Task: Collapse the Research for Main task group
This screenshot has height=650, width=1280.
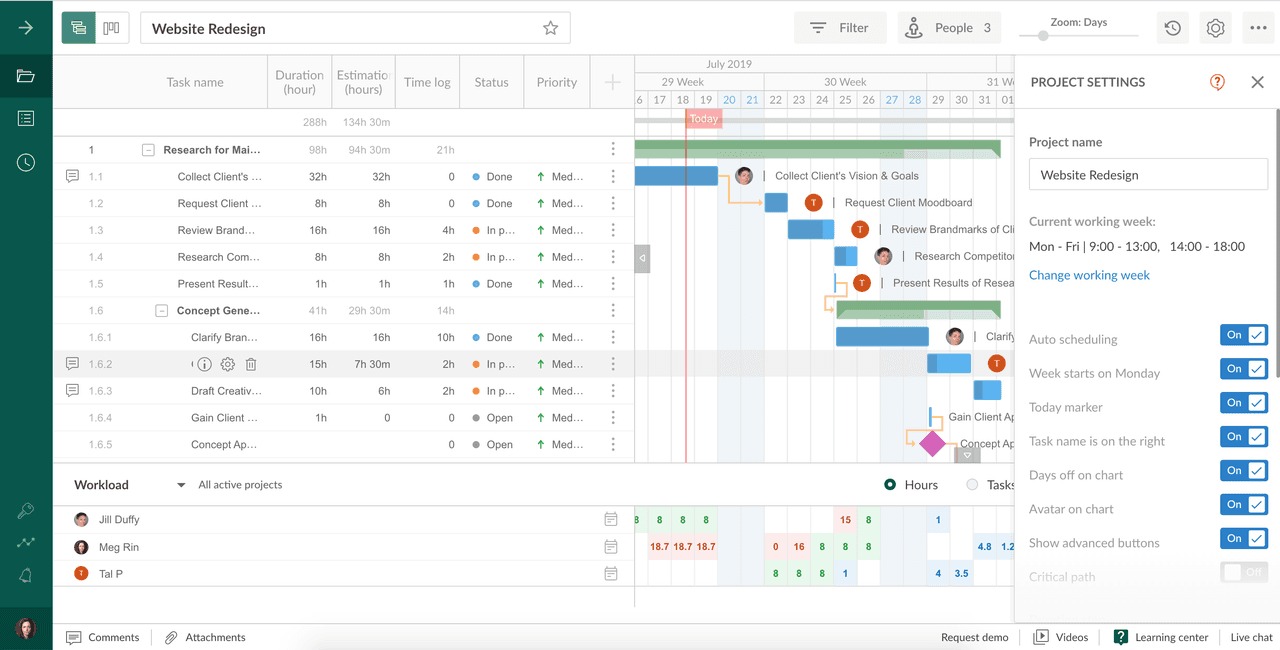Action: 148,150
